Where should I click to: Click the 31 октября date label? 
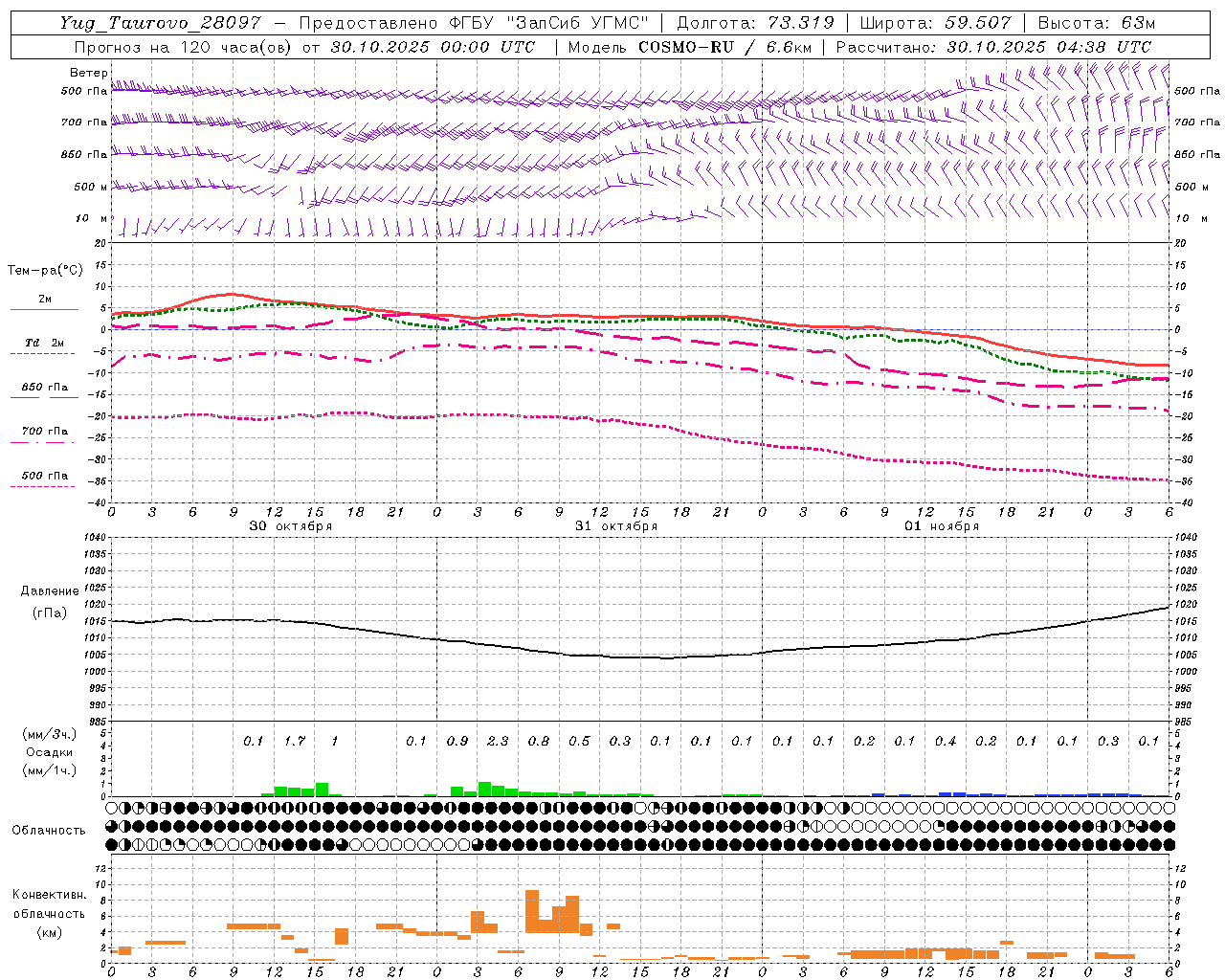coord(616,526)
